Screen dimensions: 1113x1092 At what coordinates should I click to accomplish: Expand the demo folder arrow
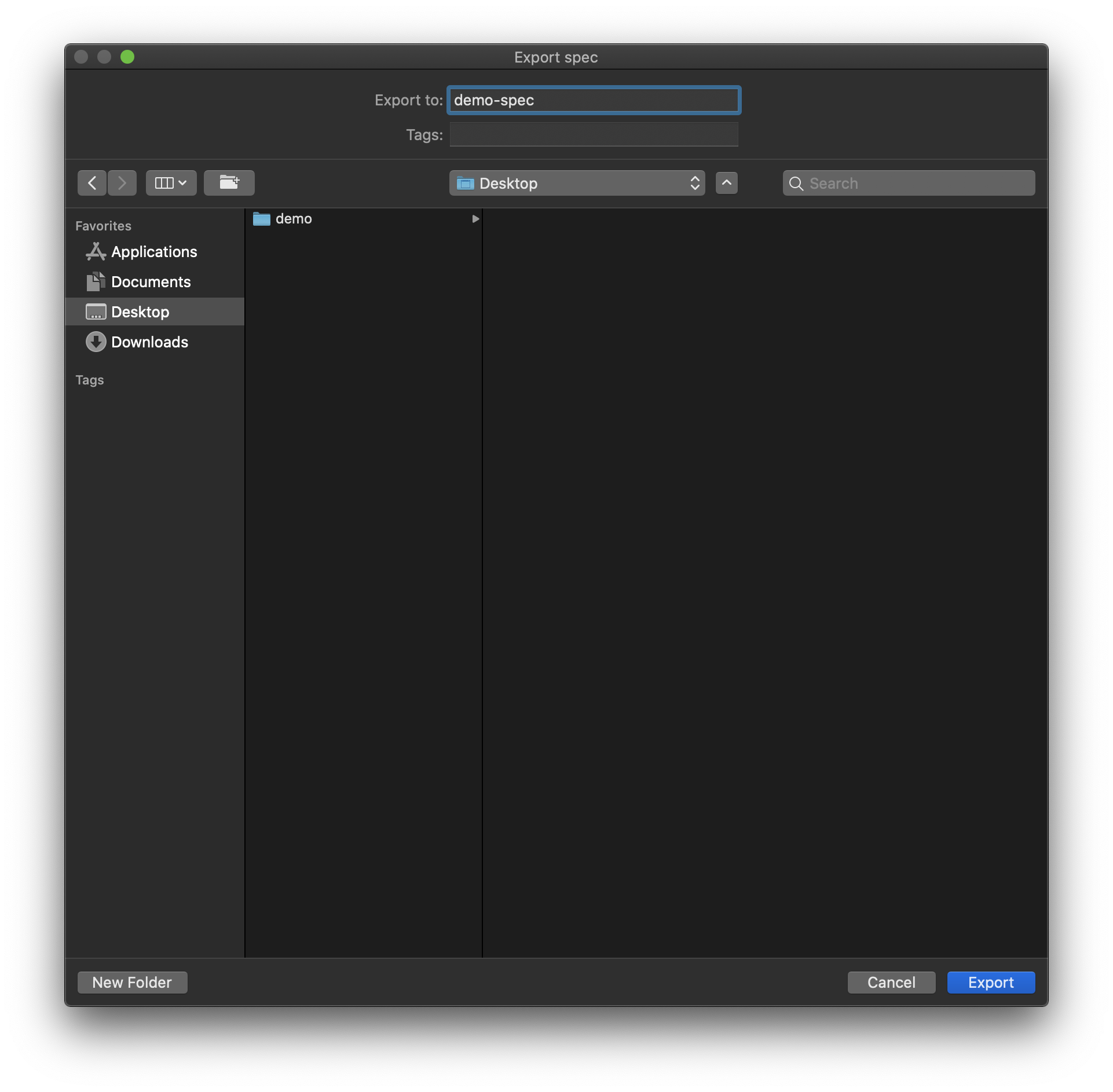coord(475,219)
